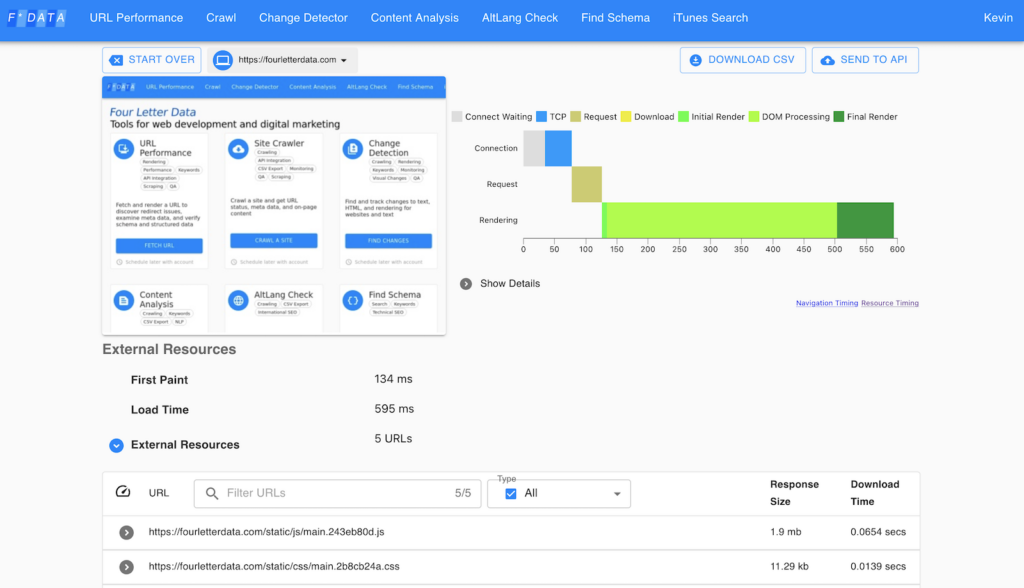Collapse the External Resources section
Viewport: 1024px width, 588px height.
[x=116, y=445]
